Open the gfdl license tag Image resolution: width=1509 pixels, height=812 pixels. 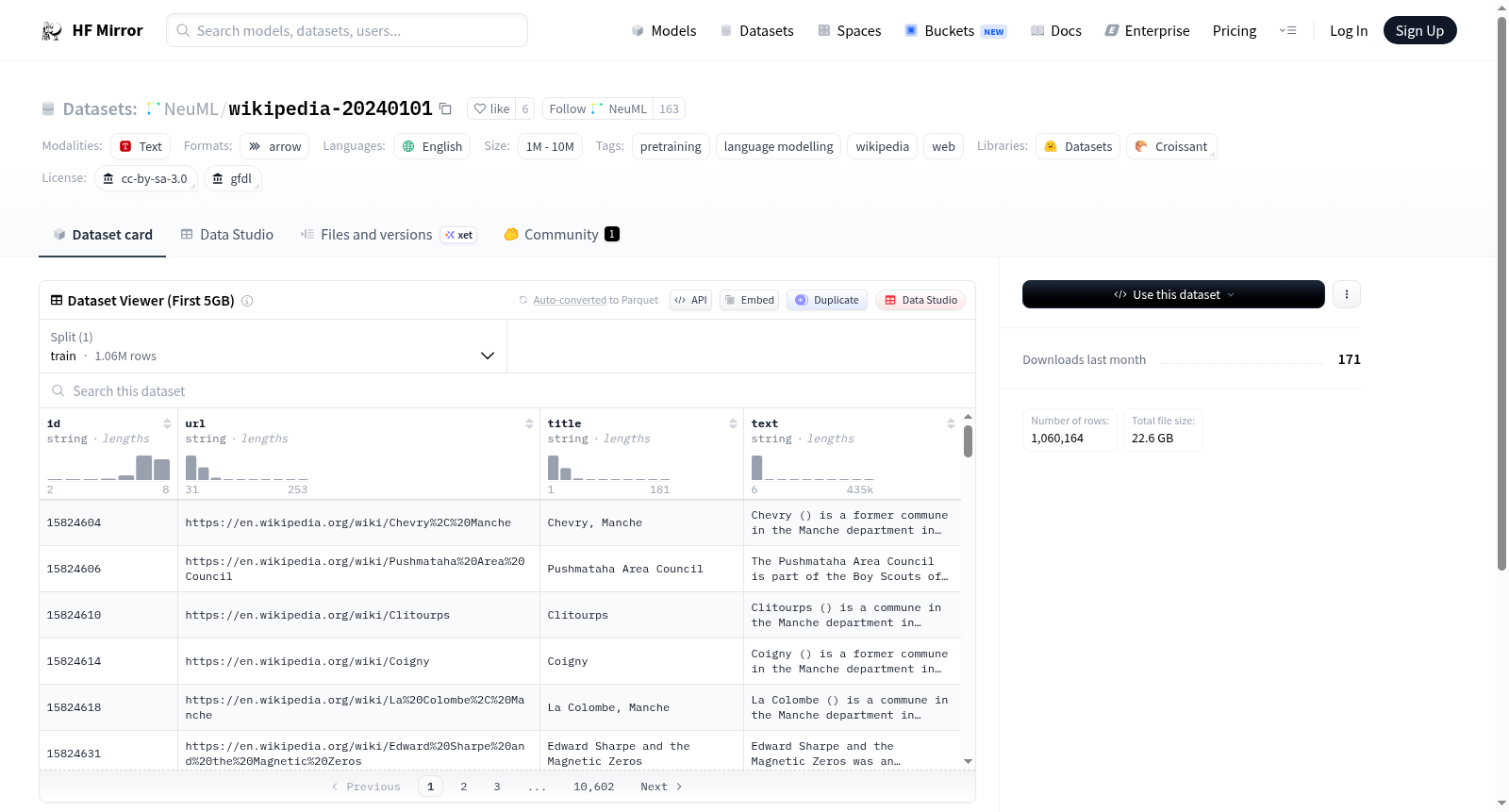pos(232,178)
